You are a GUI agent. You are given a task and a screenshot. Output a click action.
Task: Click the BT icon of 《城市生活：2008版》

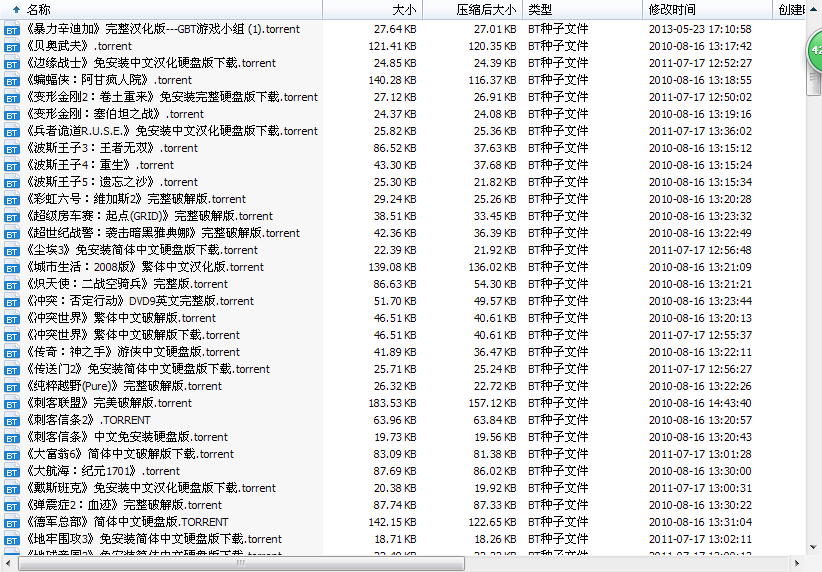(x=12, y=267)
